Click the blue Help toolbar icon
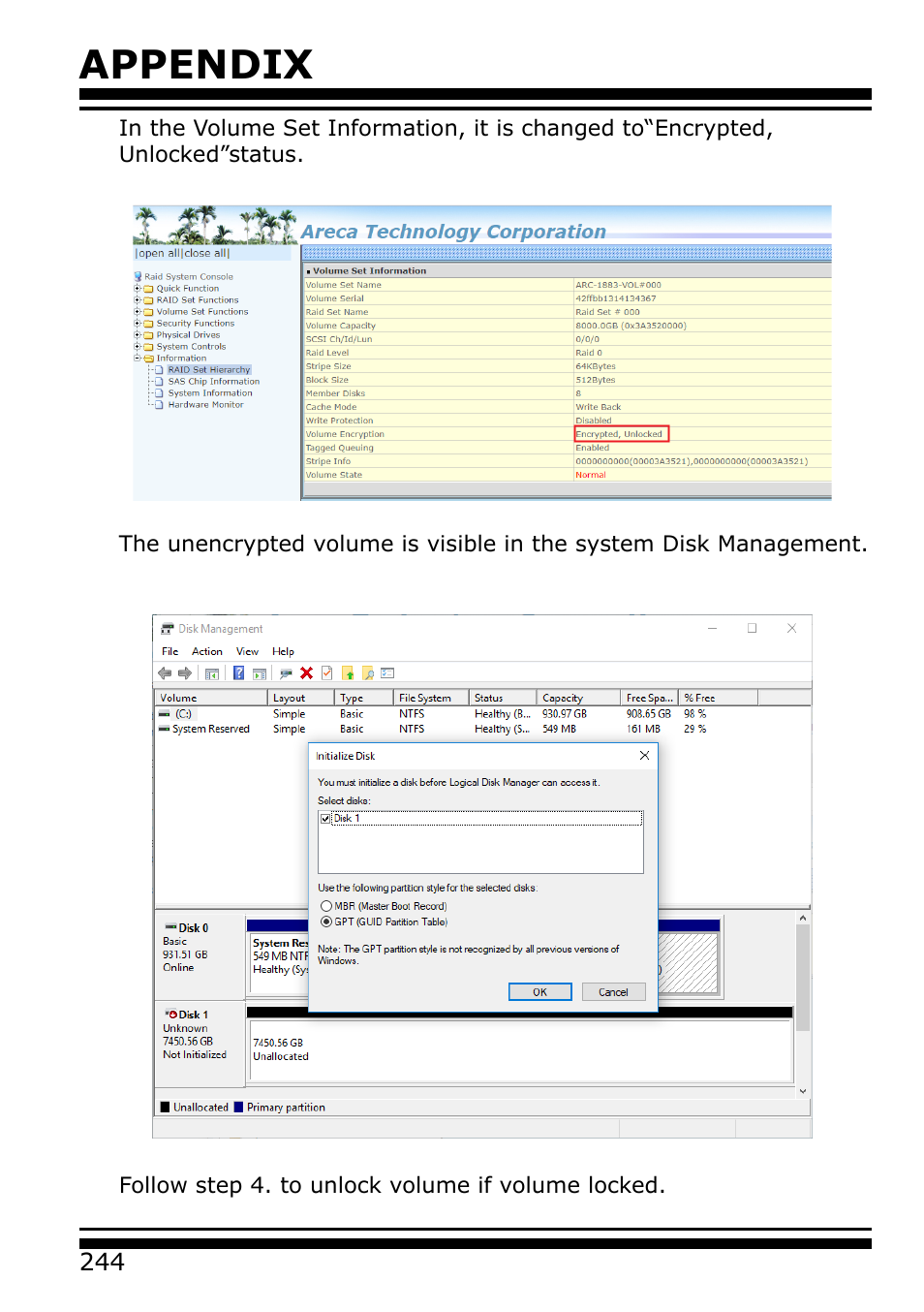924x1312 pixels. [x=238, y=673]
